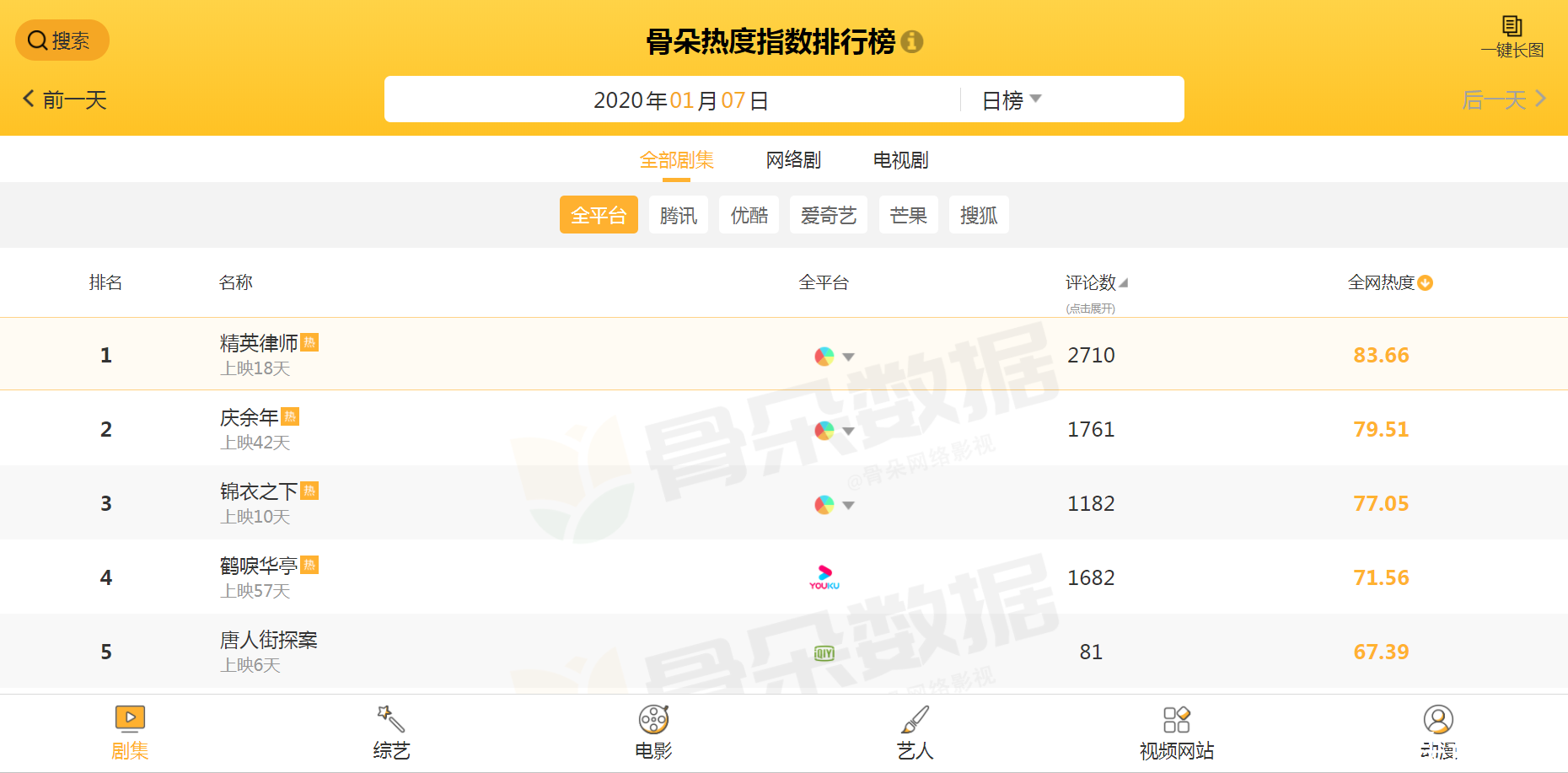Toggle 全网热度 sort order arrow
This screenshot has width=1568, height=773.
click(x=1426, y=283)
